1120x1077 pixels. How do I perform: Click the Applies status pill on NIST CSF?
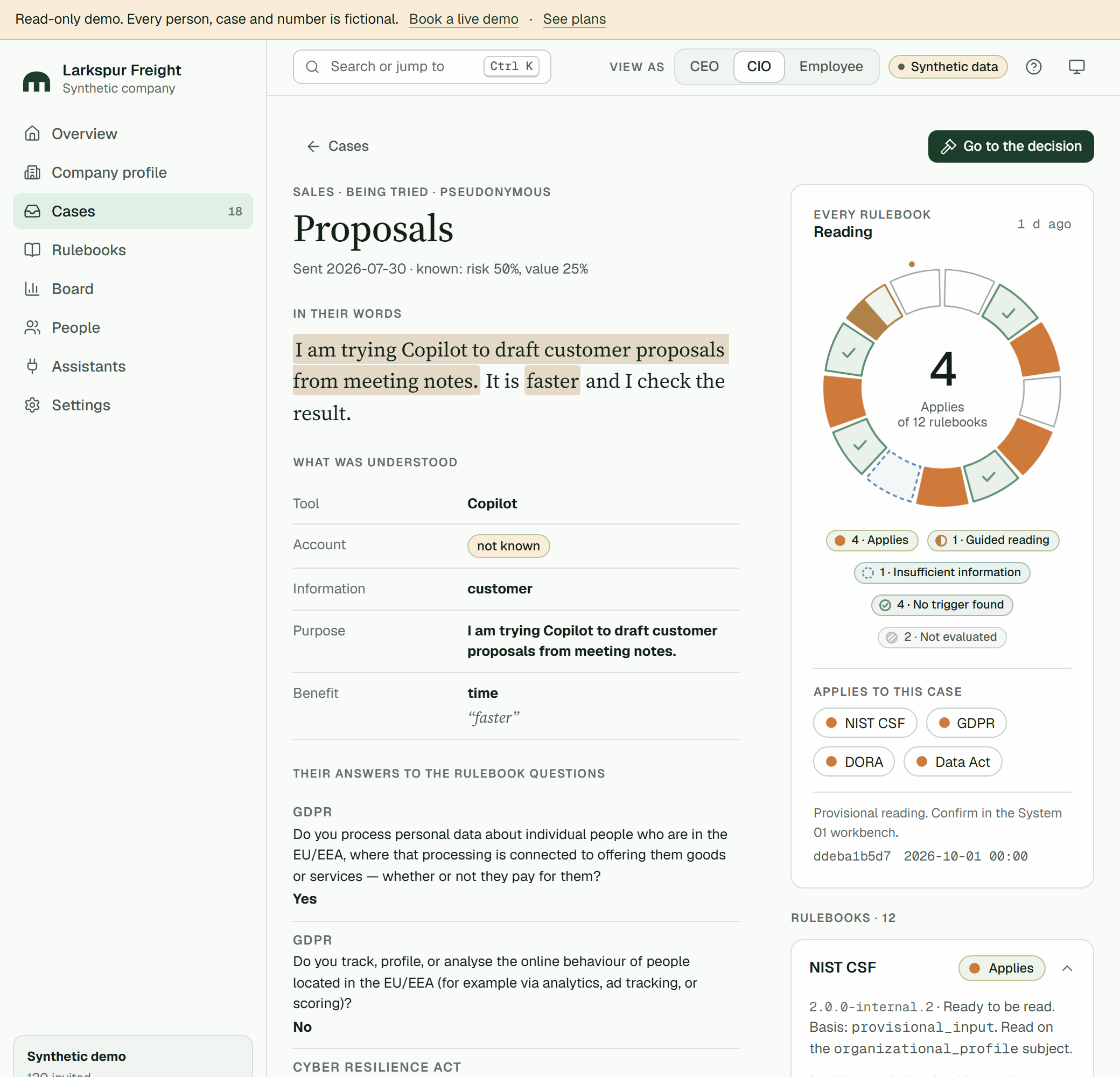click(x=1001, y=968)
